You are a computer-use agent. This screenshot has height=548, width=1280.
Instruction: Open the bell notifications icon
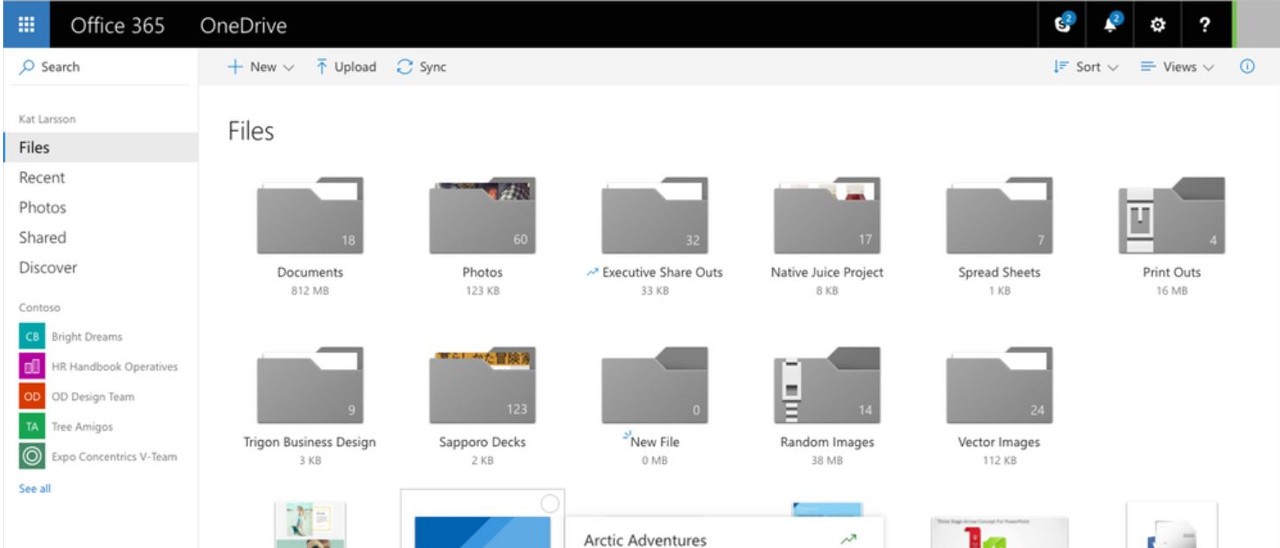(1111, 25)
